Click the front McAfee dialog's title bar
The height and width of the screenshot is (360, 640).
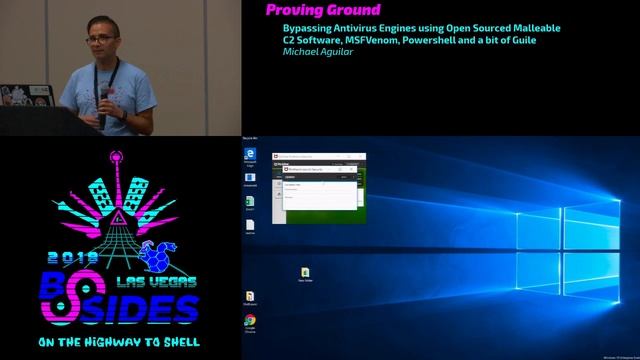[x=320, y=169]
